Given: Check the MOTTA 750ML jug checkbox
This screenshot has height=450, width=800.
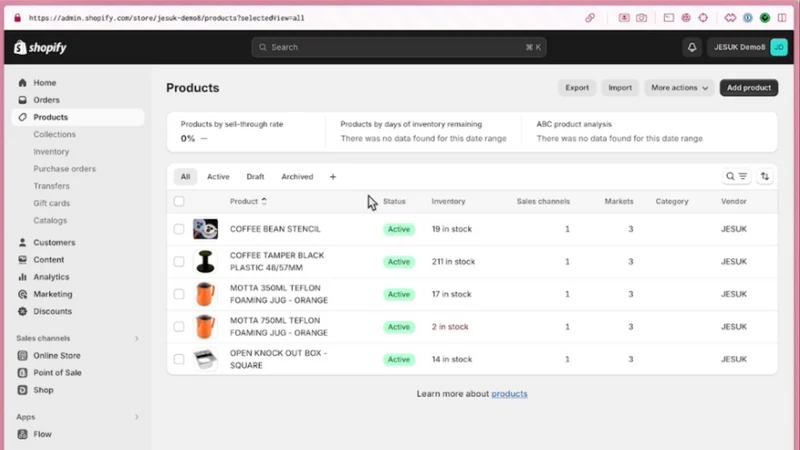Looking at the screenshot, I should pyautogui.click(x=179, y=327).
